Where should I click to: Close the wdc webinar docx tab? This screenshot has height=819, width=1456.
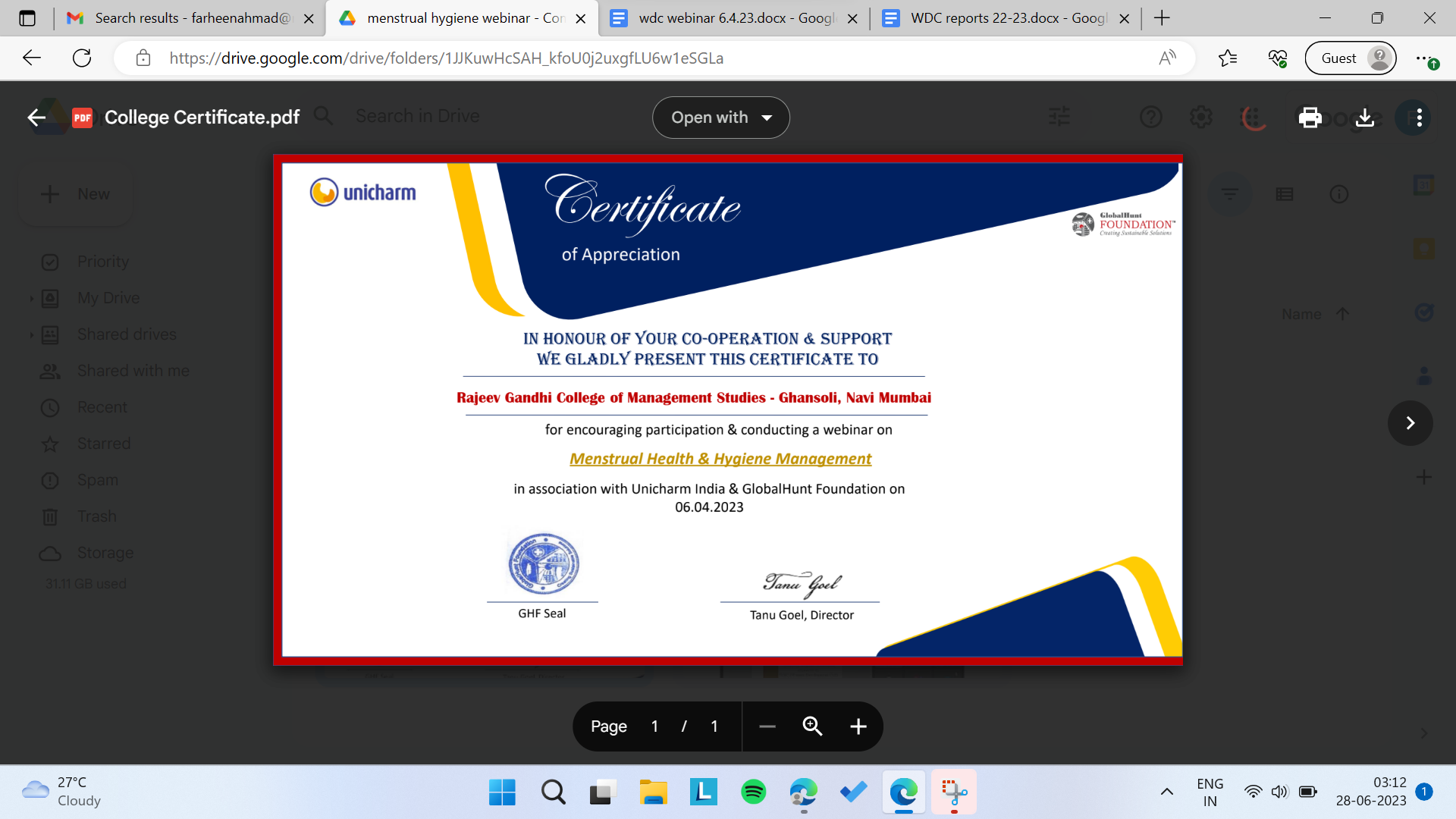click(852, 18)
